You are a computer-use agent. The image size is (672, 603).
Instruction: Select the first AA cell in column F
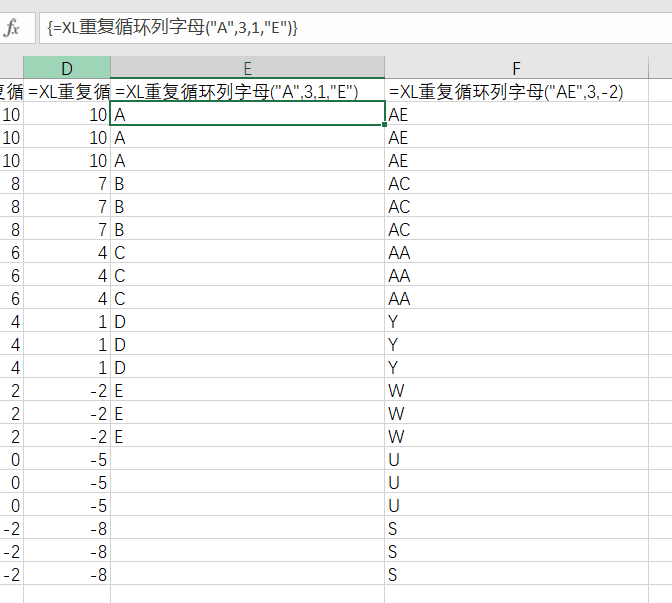coord(516,252)
